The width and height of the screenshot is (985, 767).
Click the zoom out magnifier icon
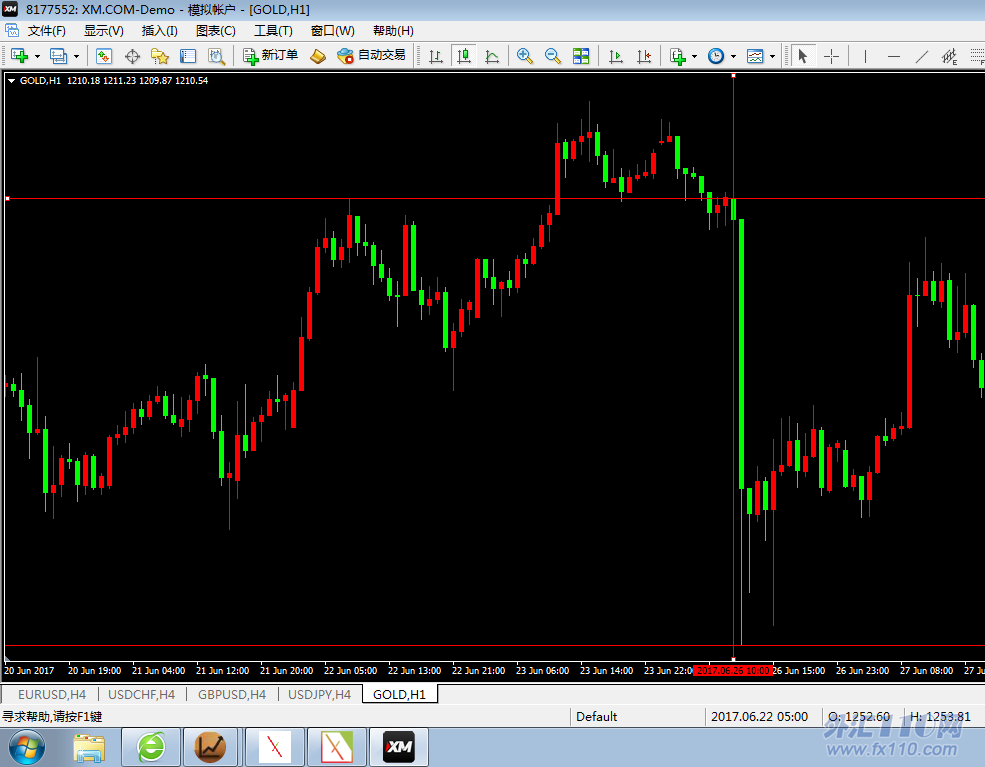coord(552,56)
